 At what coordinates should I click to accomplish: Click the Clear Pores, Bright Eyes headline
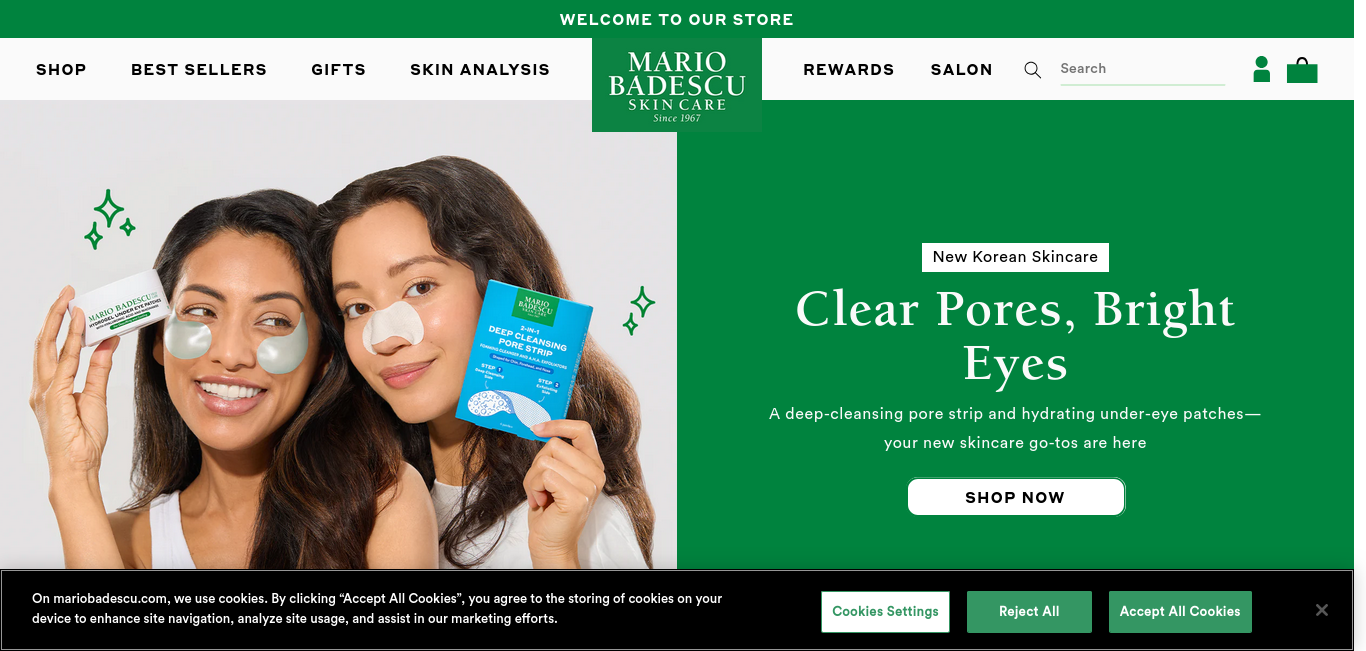click(1015, 335)
